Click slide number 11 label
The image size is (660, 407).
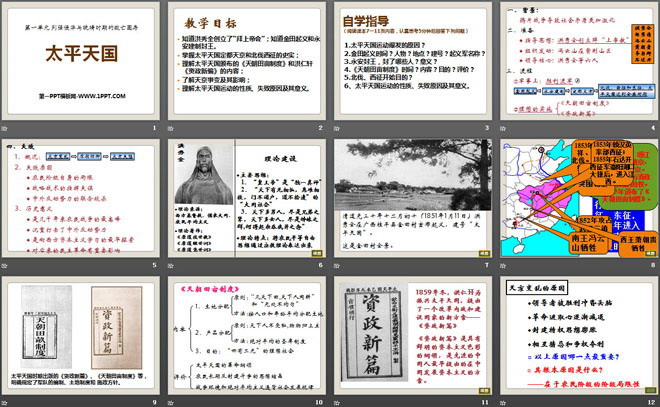click(485, 402)
